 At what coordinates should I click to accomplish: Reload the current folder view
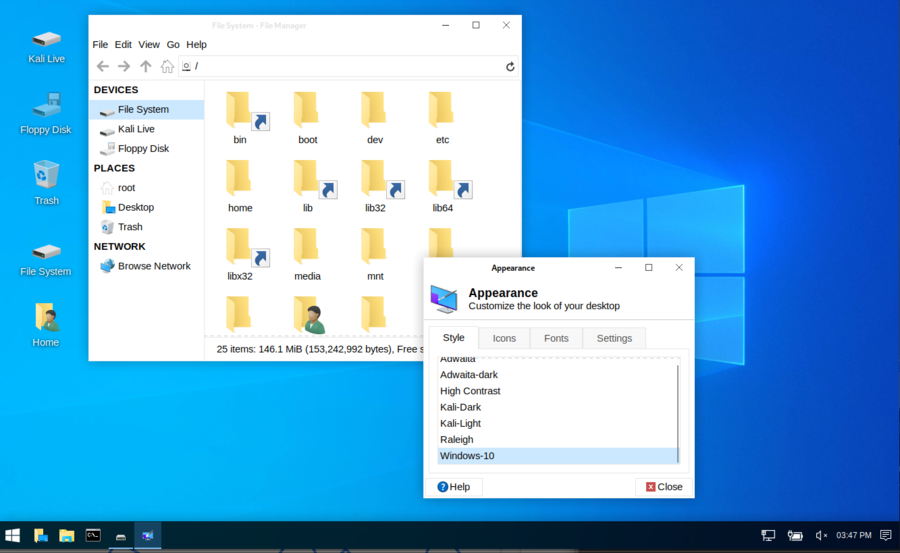pyautogui.click(x=510, y=67)
